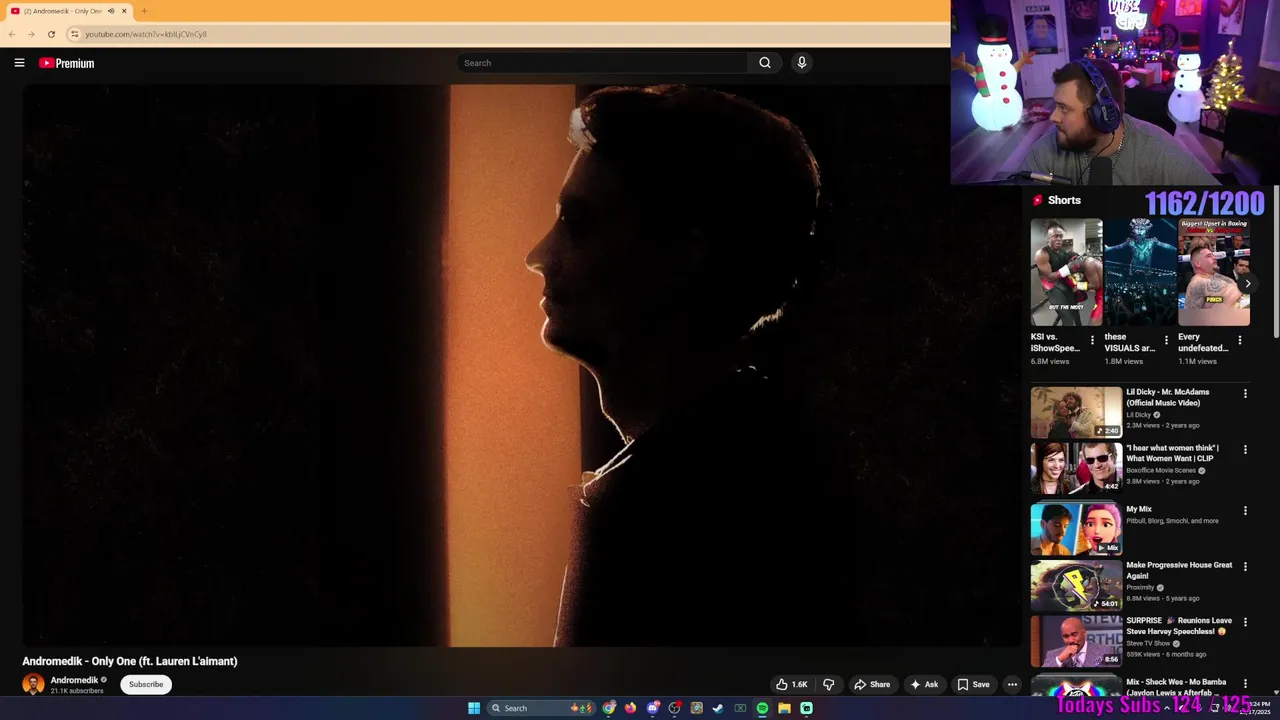
Task: Open the Windows Start menu
Action: [x=474, y=708]
